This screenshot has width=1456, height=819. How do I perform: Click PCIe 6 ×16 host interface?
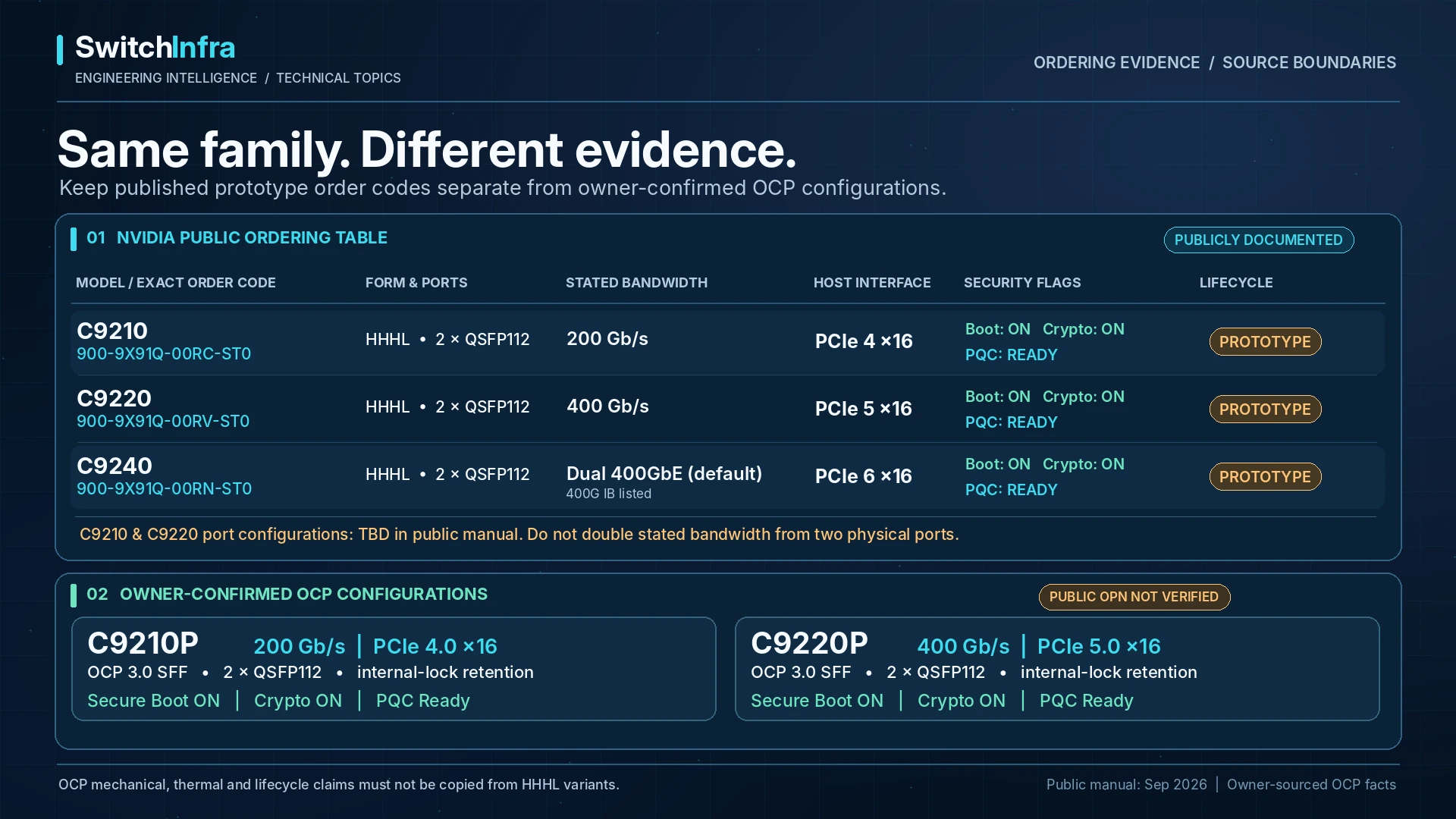864,476
